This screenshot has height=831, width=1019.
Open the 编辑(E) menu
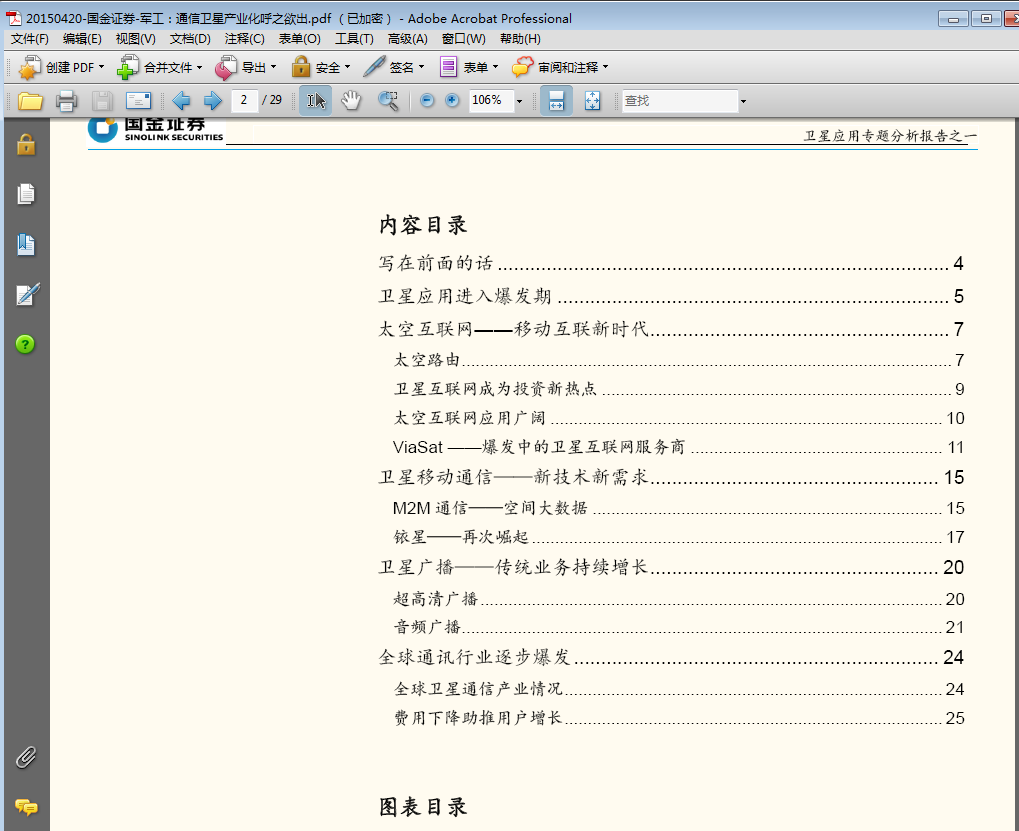point(82,39)
